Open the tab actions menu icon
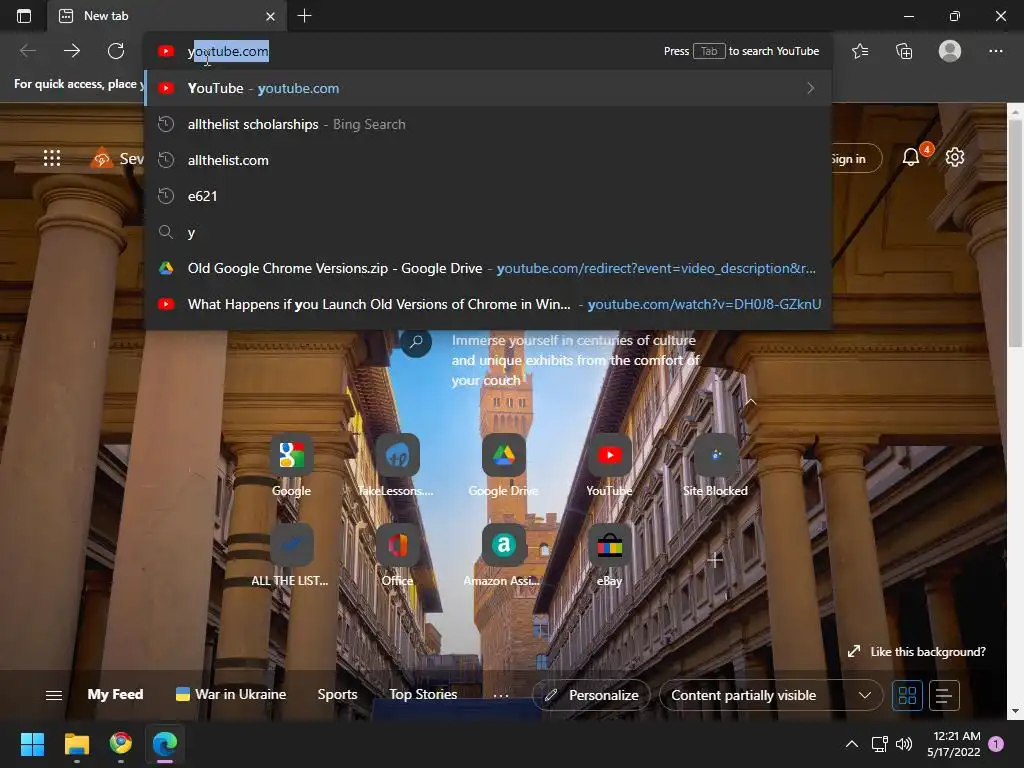 point(24,16)
